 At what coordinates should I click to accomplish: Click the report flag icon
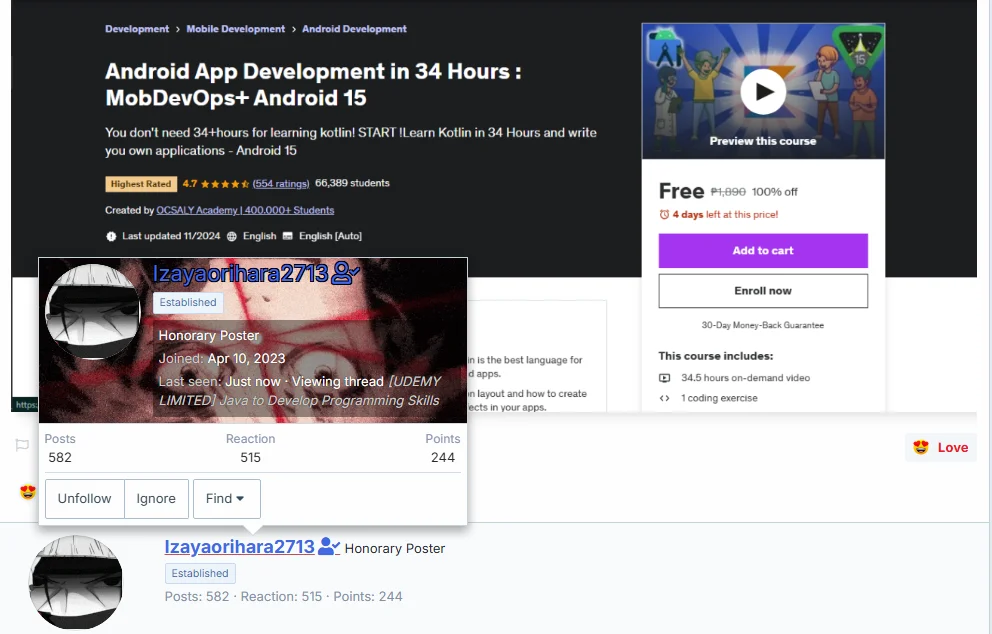pyautogui.click(x=22, y=445)
